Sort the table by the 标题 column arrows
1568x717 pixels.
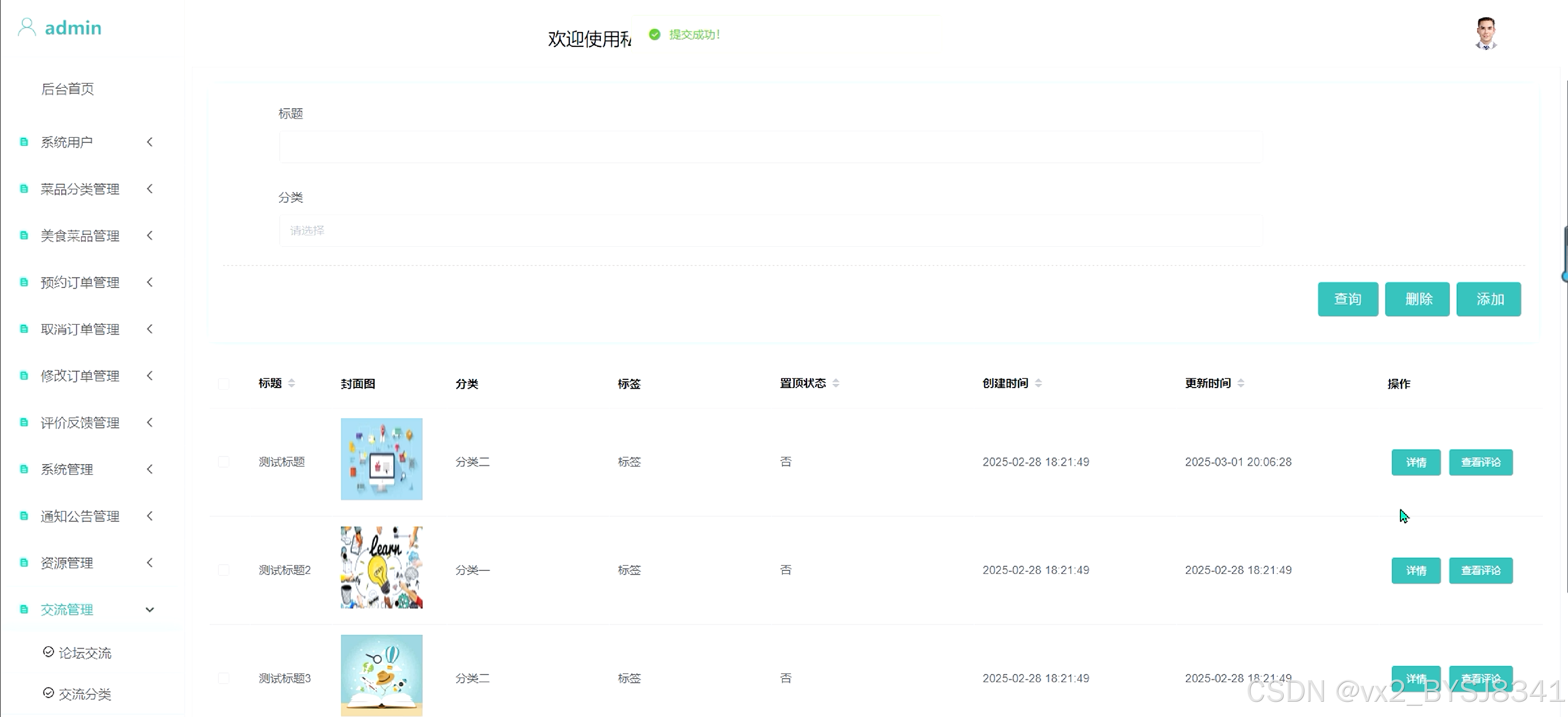pos(292,384)
